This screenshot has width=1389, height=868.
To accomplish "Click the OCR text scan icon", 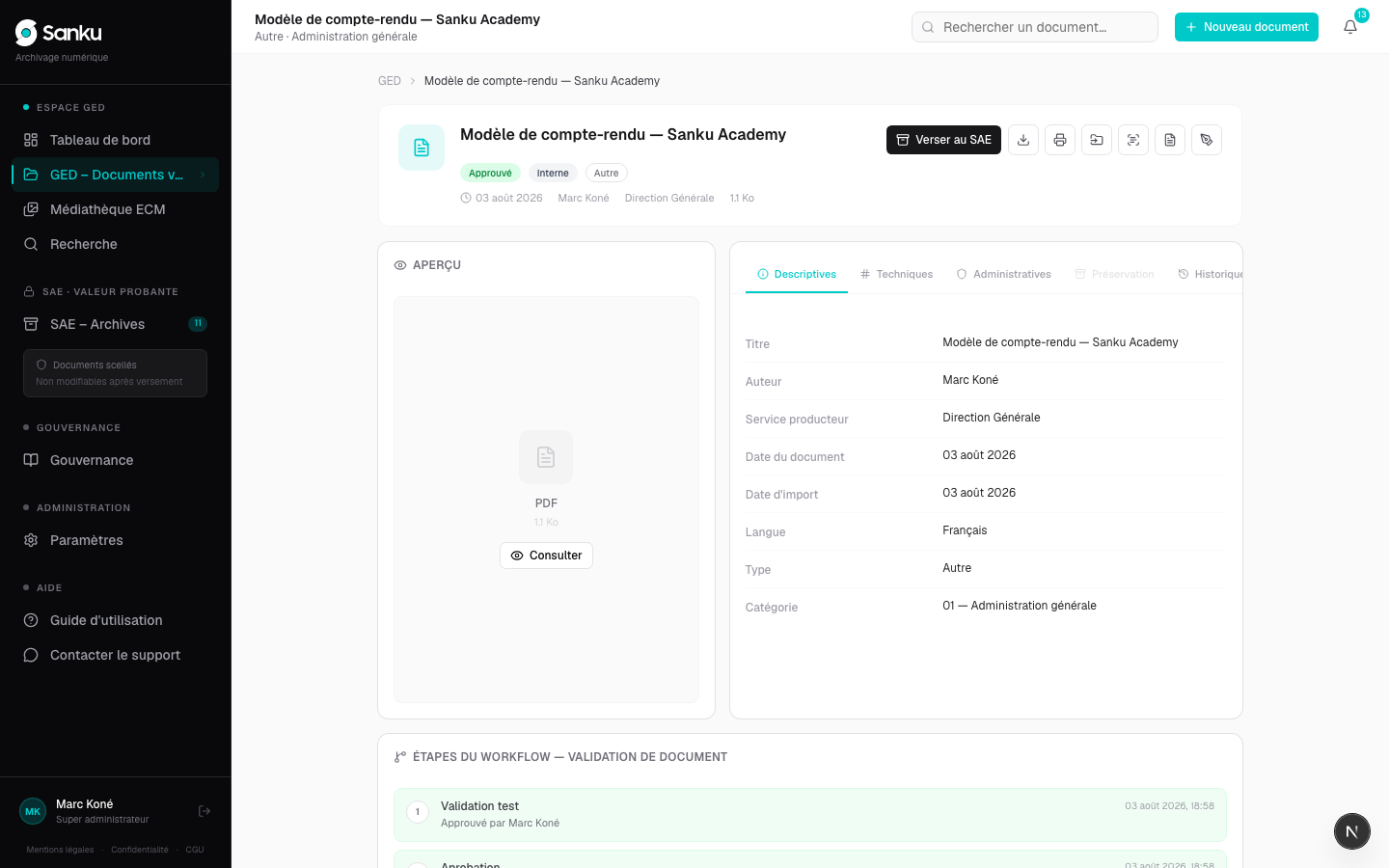I will tap(1133, 140).
